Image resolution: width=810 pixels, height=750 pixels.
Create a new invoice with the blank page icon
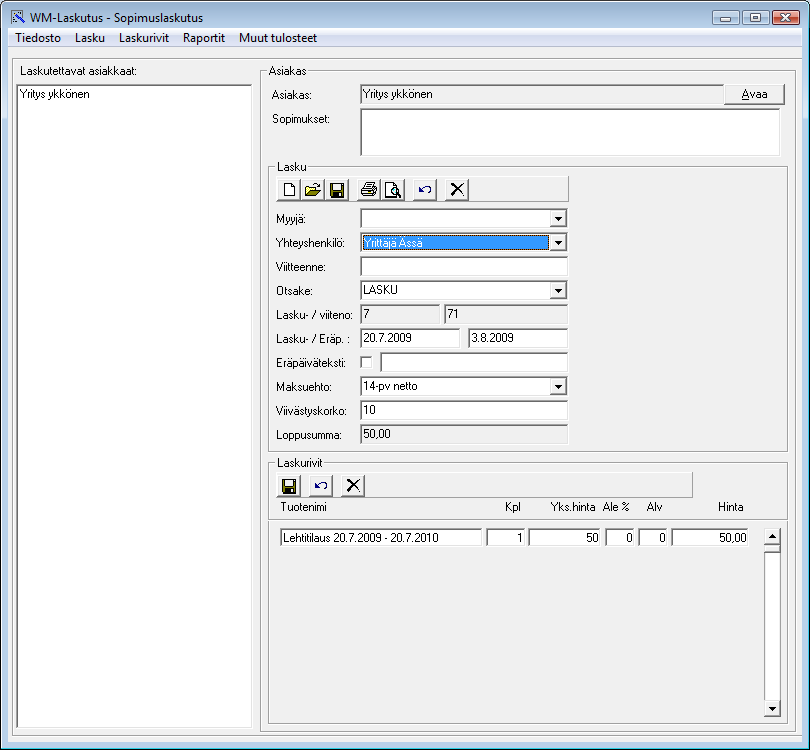(289, 190)
